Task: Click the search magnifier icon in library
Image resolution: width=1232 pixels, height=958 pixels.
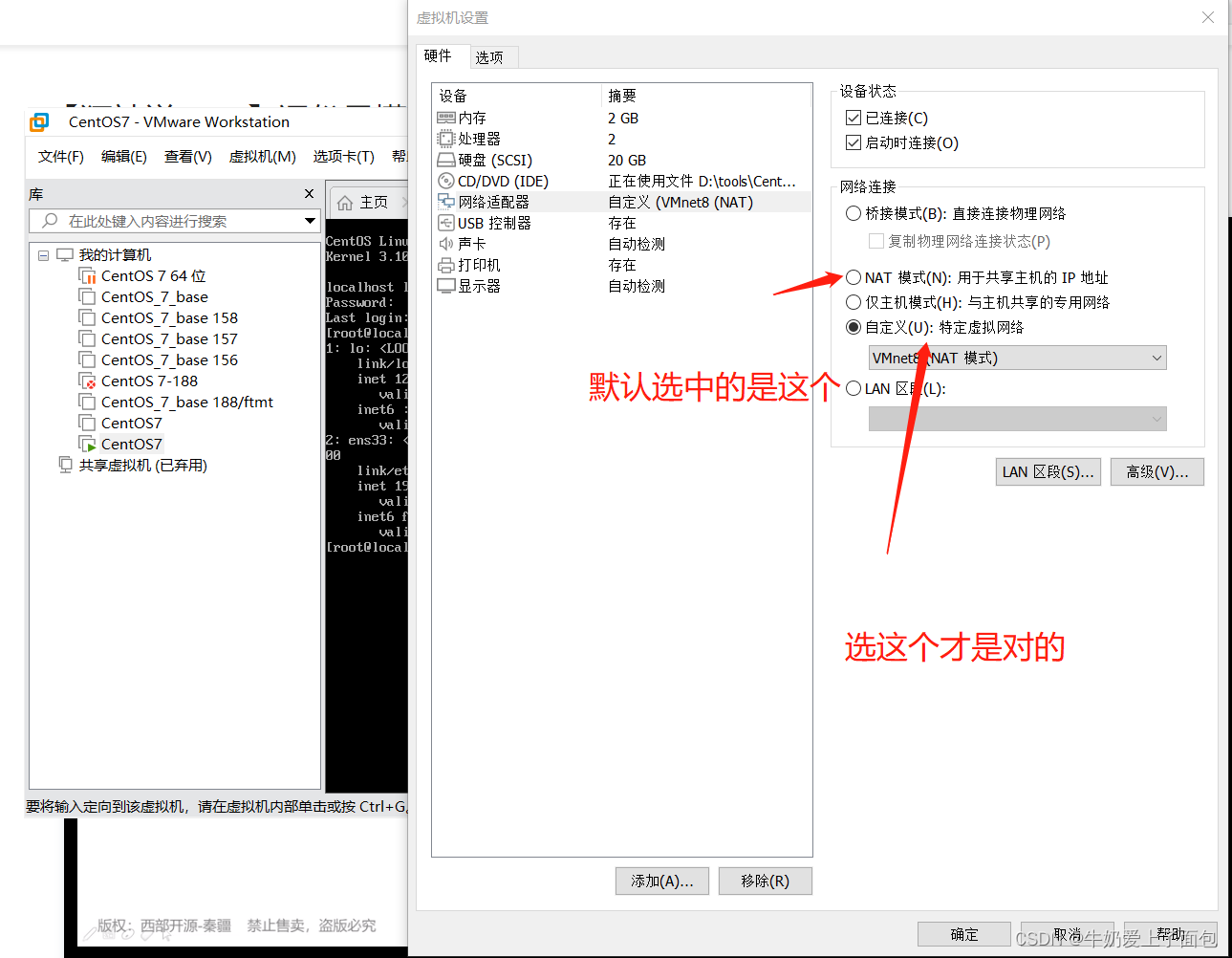Action: point(50,221)
